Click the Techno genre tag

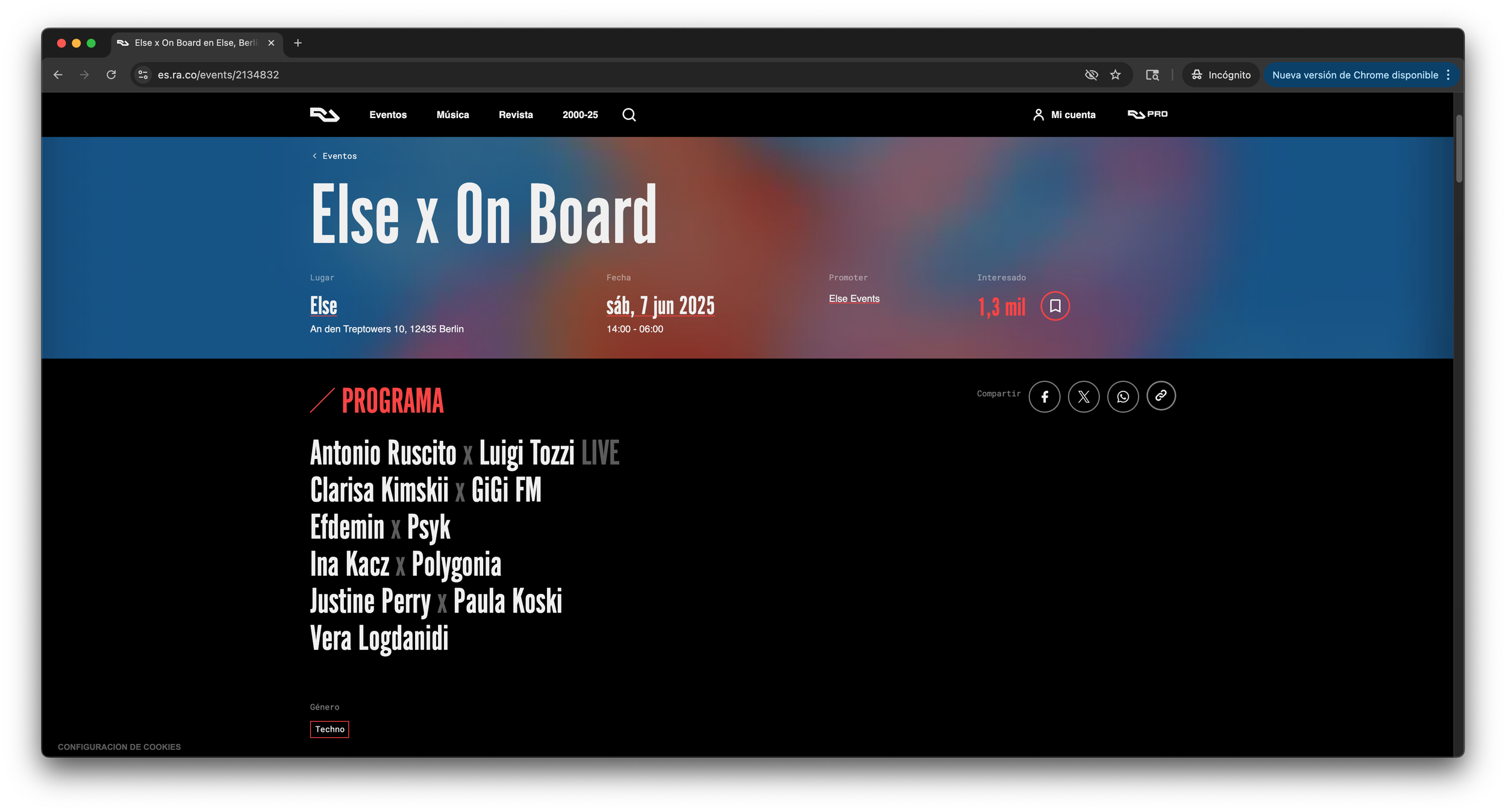pos(330,729)
